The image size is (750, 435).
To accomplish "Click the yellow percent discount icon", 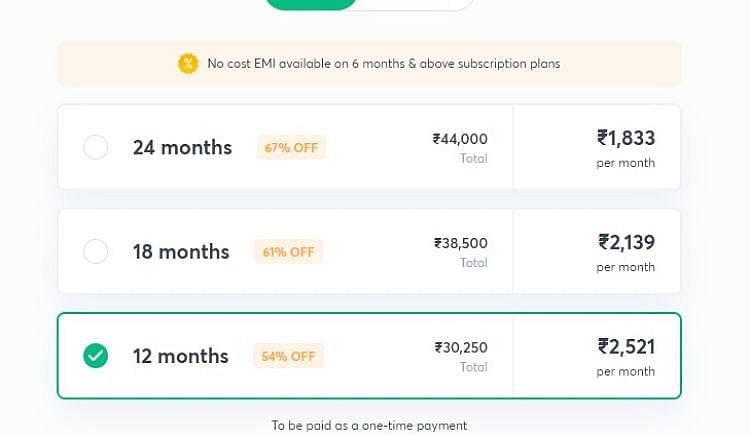I will coord(188,64).
